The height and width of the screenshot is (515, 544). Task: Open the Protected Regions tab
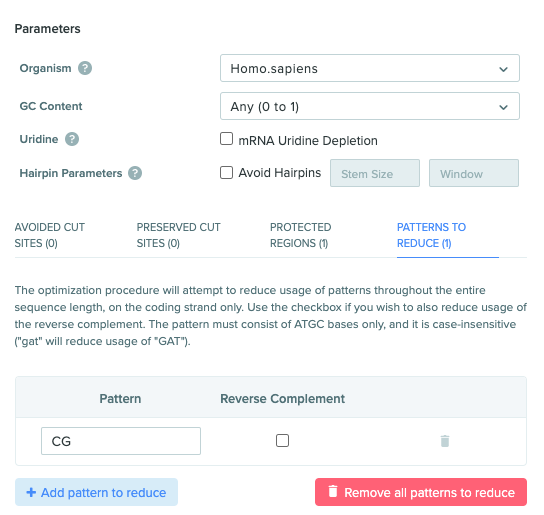pyautogui.click(x=300, y=235)
